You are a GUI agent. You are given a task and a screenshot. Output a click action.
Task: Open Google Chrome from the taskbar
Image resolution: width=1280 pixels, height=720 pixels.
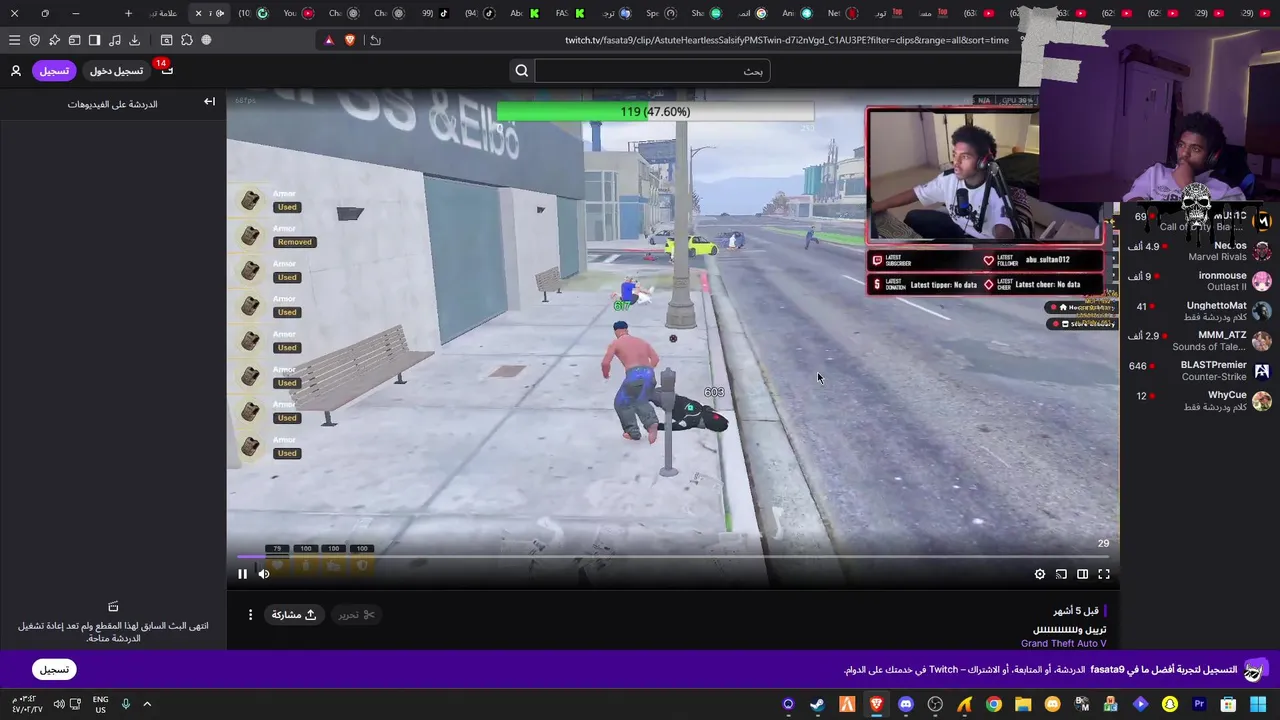pos(994,704)
